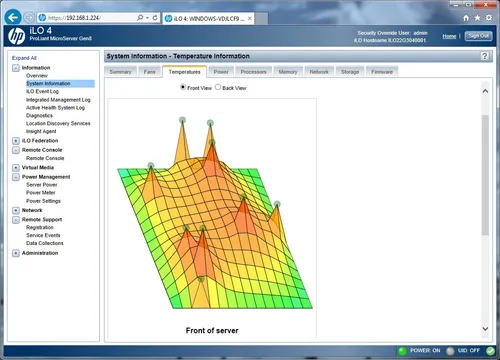Select the Front View radio button
500x360 pixels.
click(183, 87)
